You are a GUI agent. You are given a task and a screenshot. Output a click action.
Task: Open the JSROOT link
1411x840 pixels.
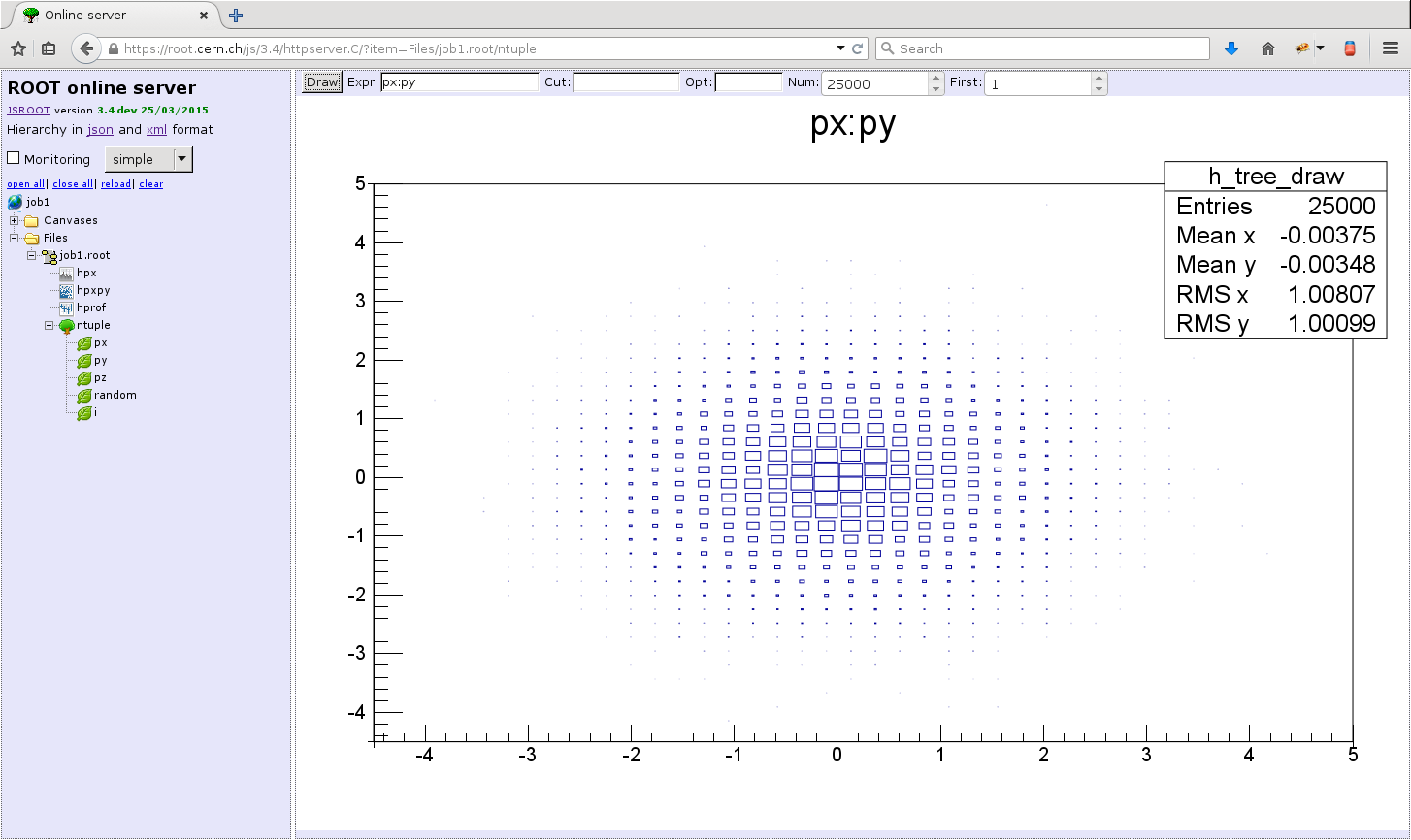(28, 111)
